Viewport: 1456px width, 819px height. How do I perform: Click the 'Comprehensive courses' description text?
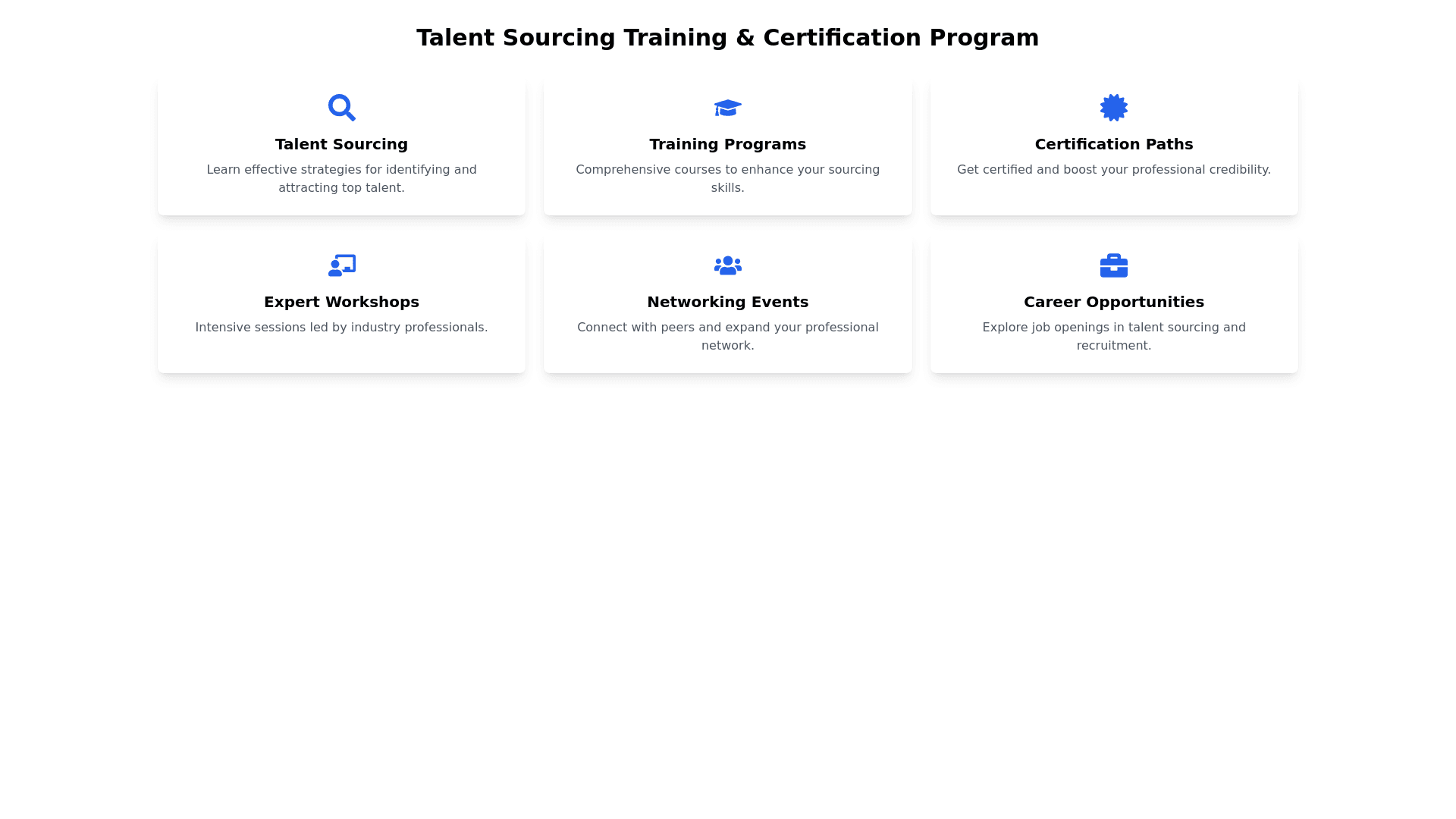tap(727, 178)
